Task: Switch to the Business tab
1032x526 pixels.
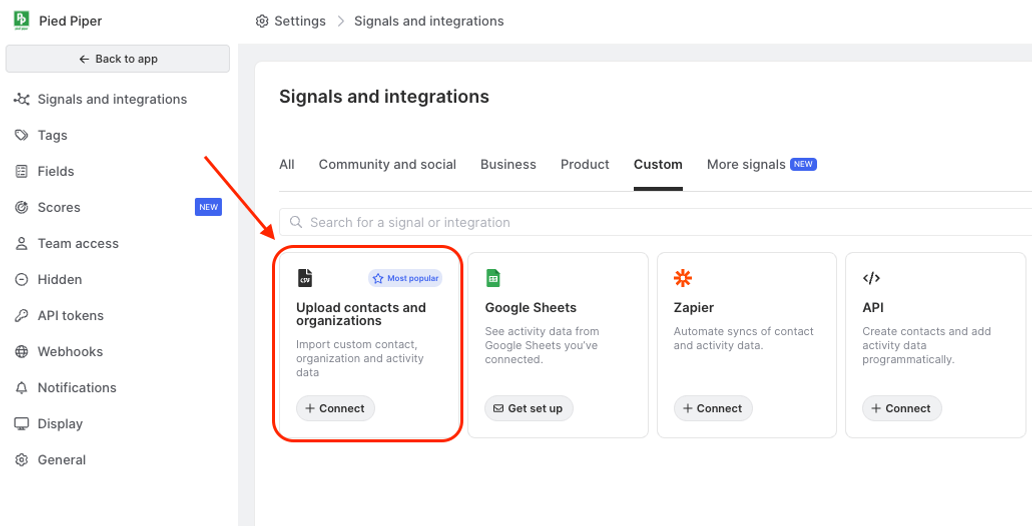Action: 508,165
